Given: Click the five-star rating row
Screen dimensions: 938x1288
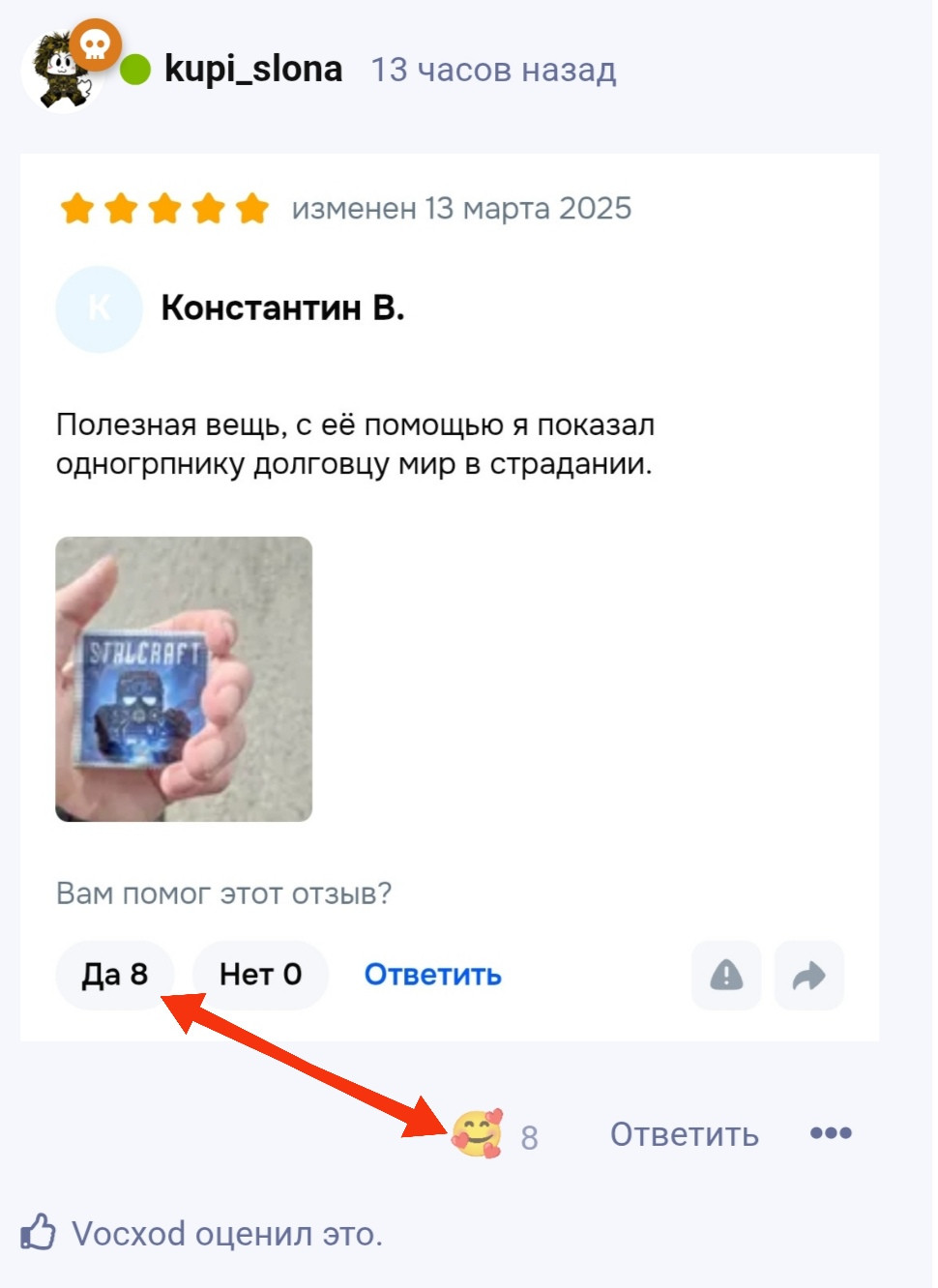Looking at the screenshot, I should (164, 208).
